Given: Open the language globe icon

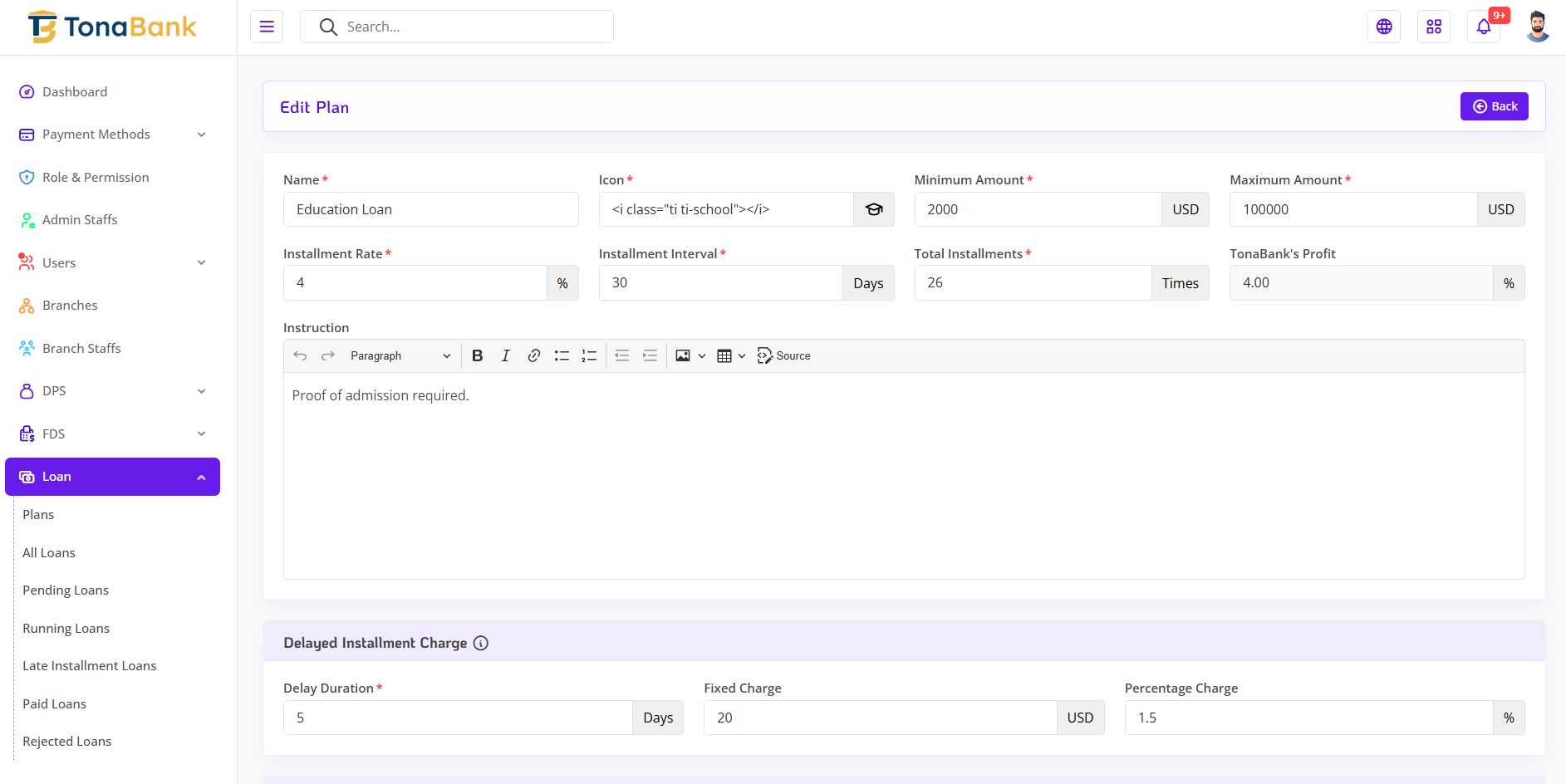Looking at the screenshot, I should (1384, 27).
